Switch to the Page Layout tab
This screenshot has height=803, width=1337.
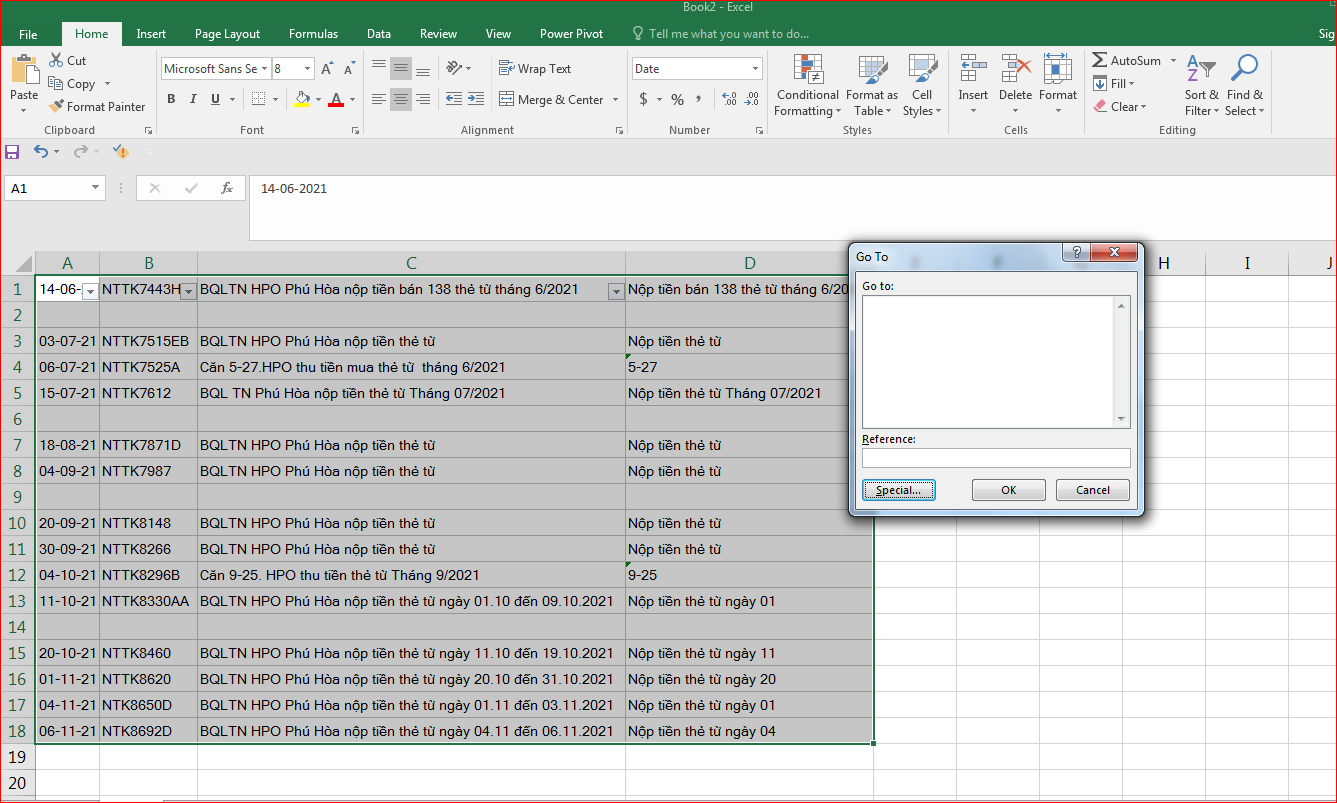[x=227, y=34]
